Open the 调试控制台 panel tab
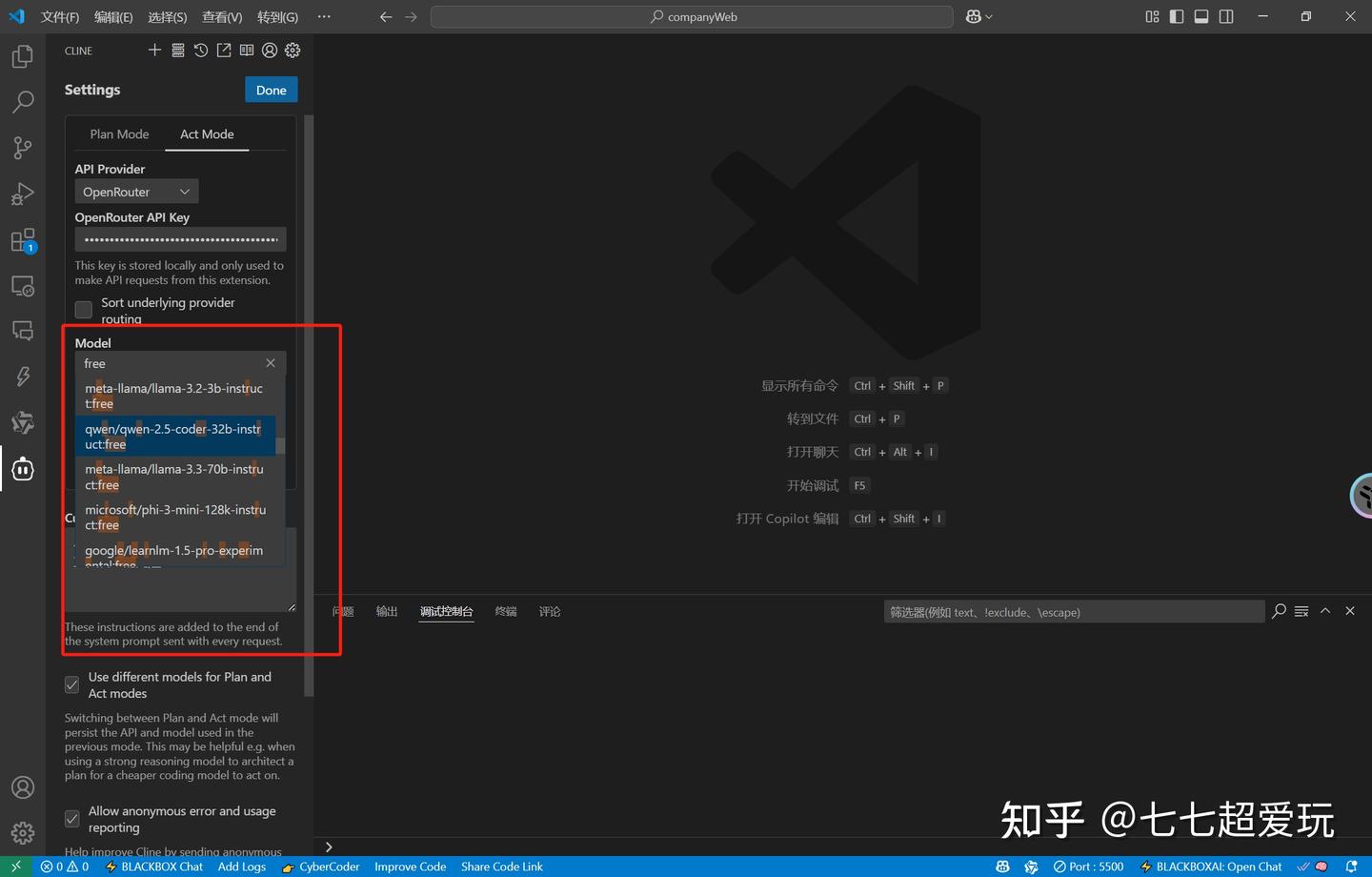The width and height of the screenshot is (1372, 877). (x=447, y=611)
